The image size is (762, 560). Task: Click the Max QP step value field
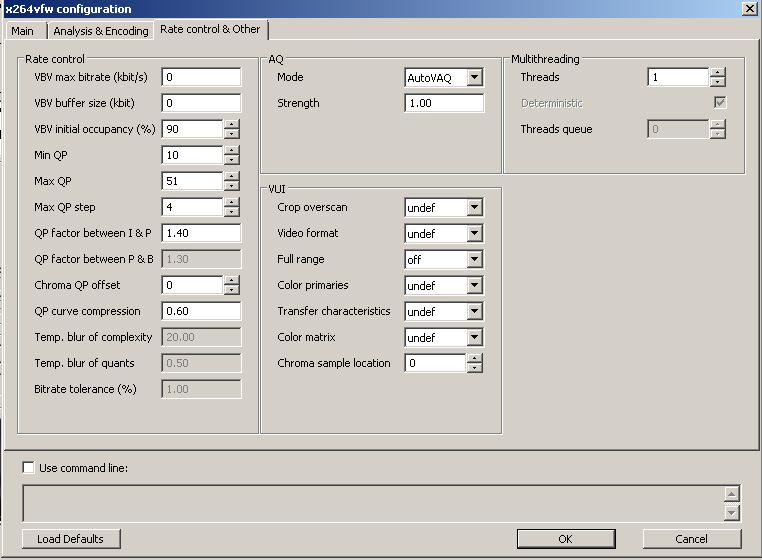tap(192, 207)
